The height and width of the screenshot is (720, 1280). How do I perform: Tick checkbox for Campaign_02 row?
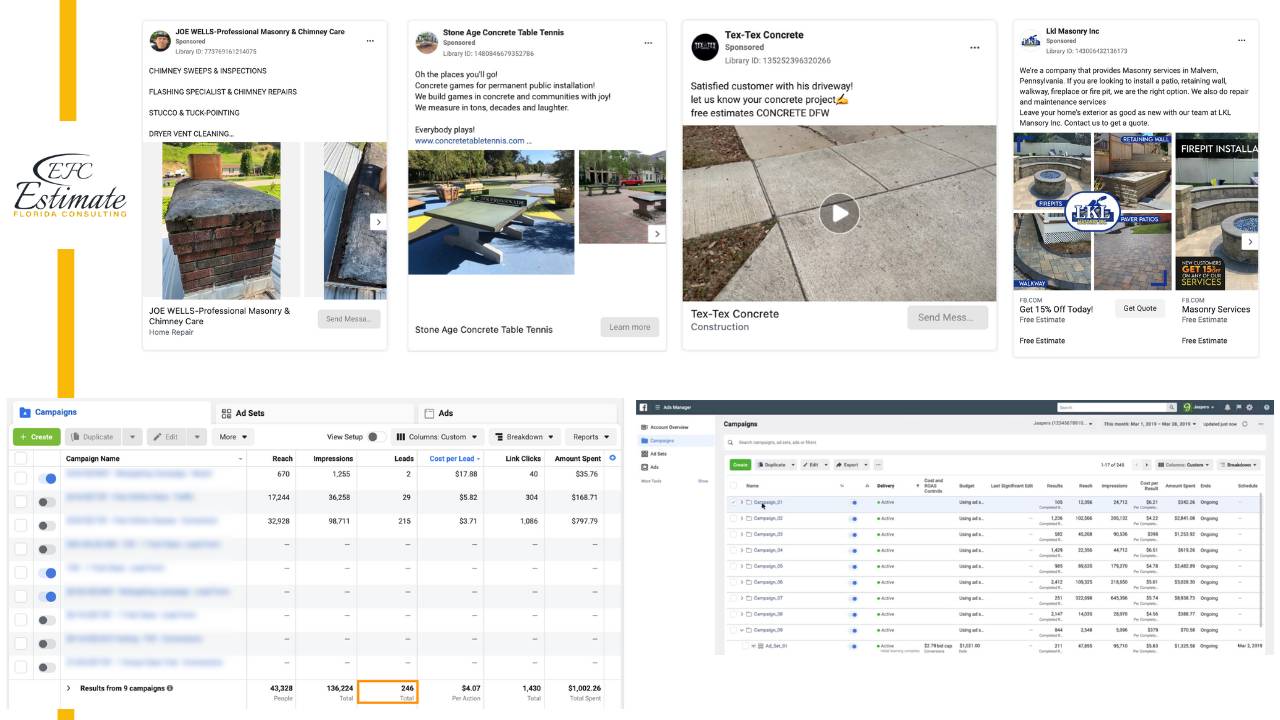coord(733,518)
